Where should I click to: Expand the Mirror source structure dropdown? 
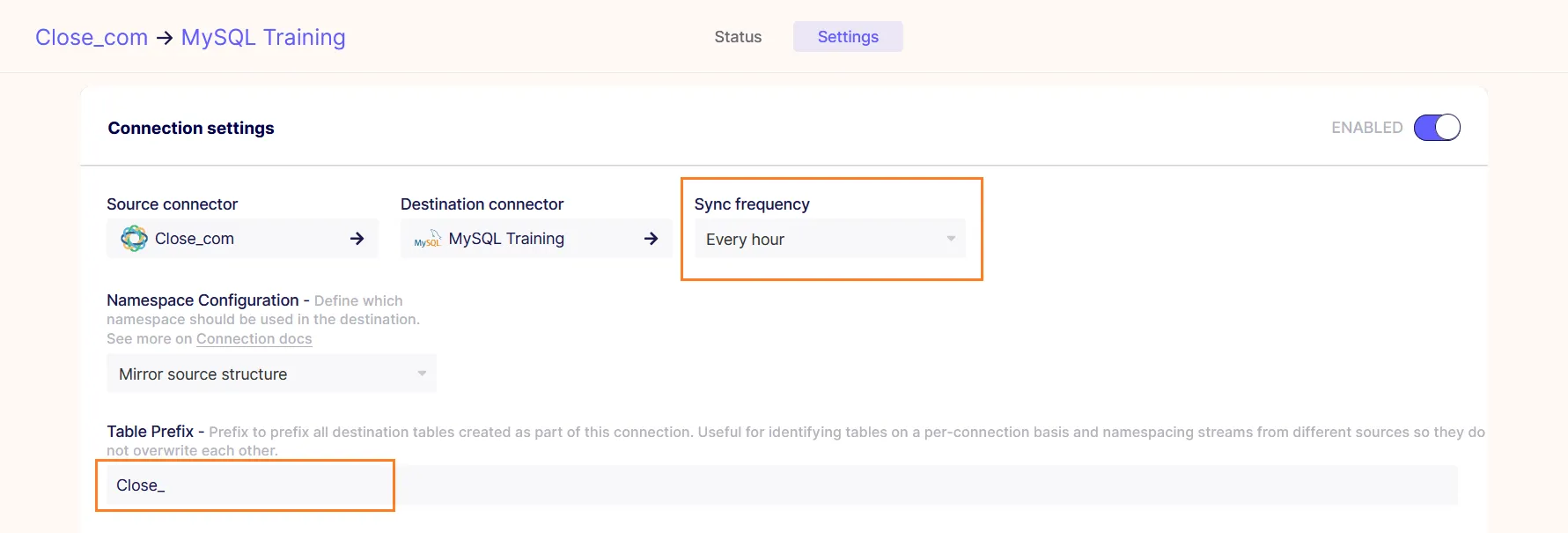click(x=271, y=374)
